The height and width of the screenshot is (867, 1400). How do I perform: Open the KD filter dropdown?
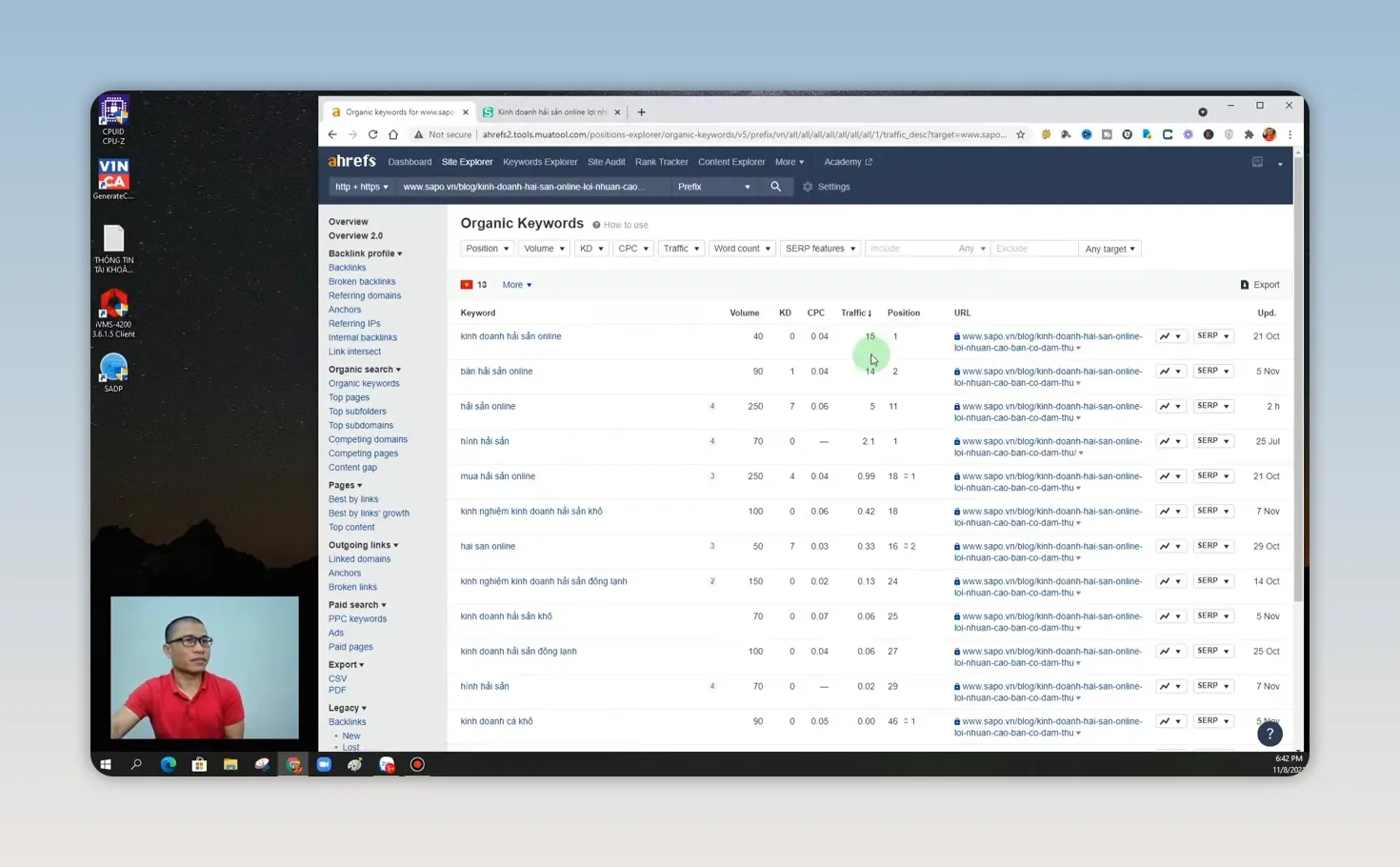coord(591,249)
